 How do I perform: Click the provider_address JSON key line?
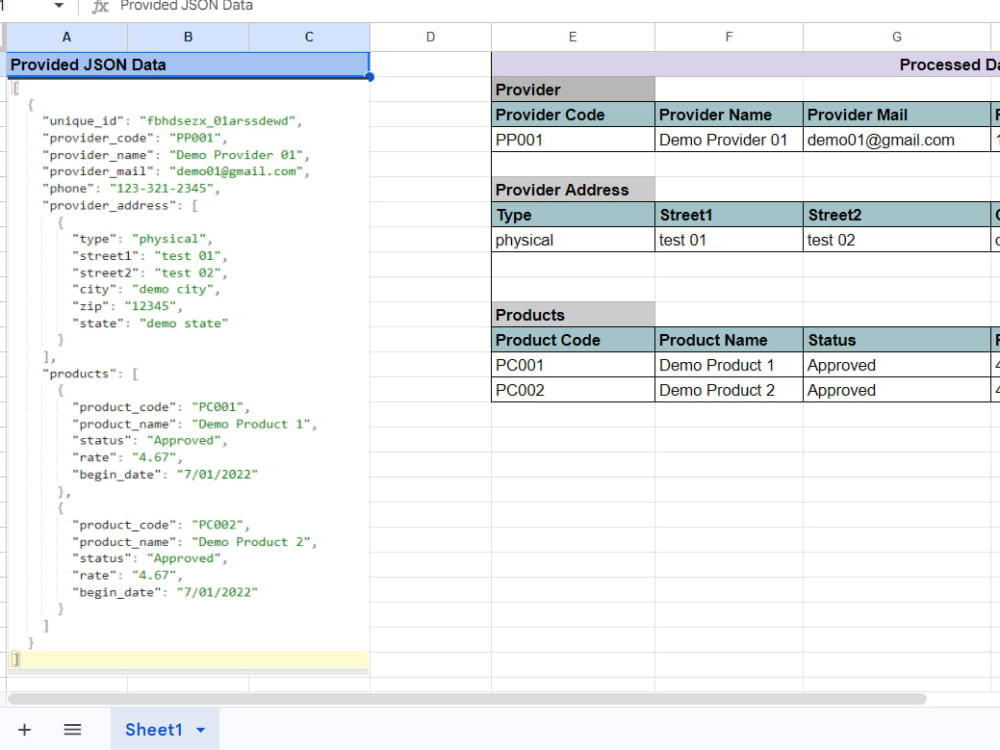coord(120,205)
